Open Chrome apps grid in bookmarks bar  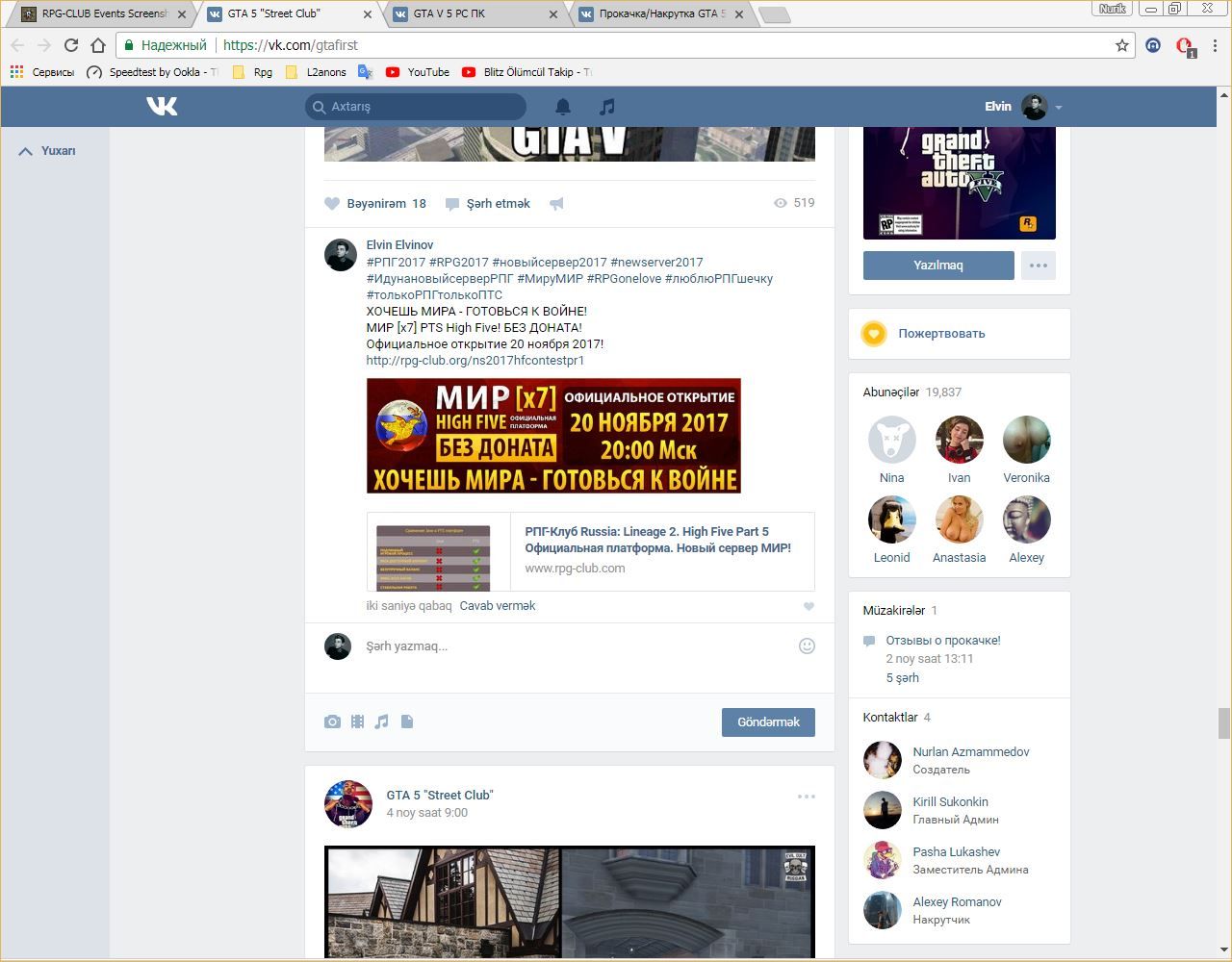pos(16,72)
